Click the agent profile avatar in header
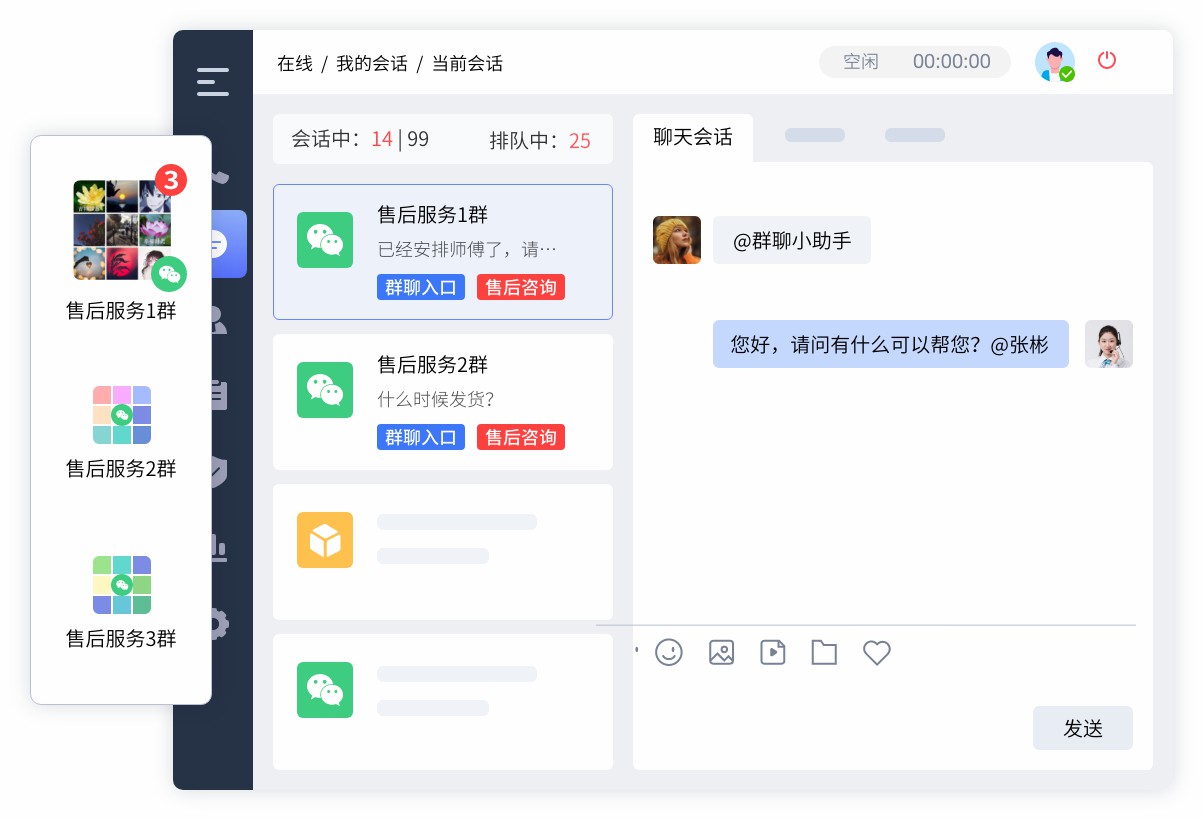 (x=1054, y=62)
